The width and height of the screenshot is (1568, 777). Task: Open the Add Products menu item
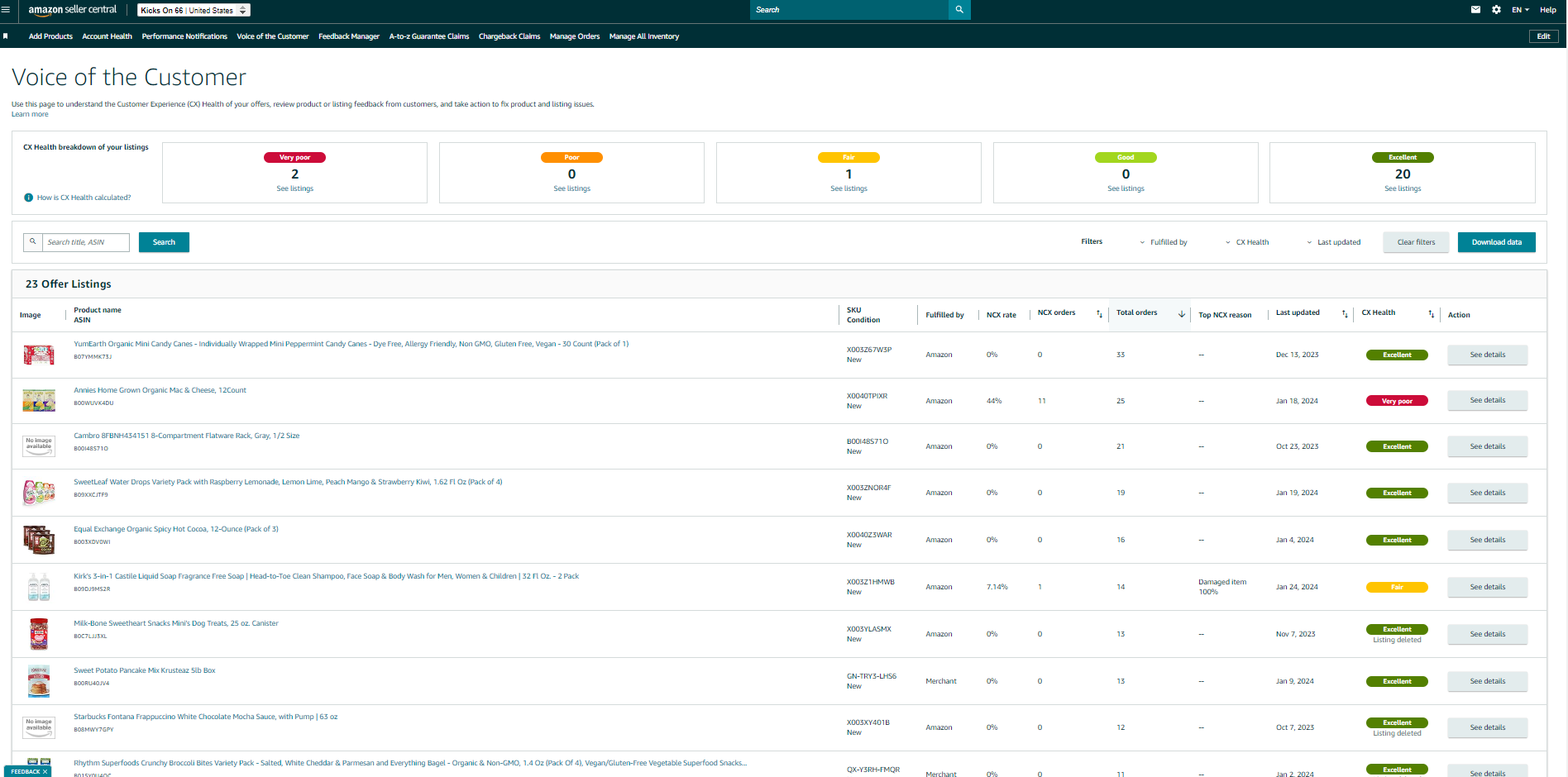pyautogui.click(x=50, y=36)
